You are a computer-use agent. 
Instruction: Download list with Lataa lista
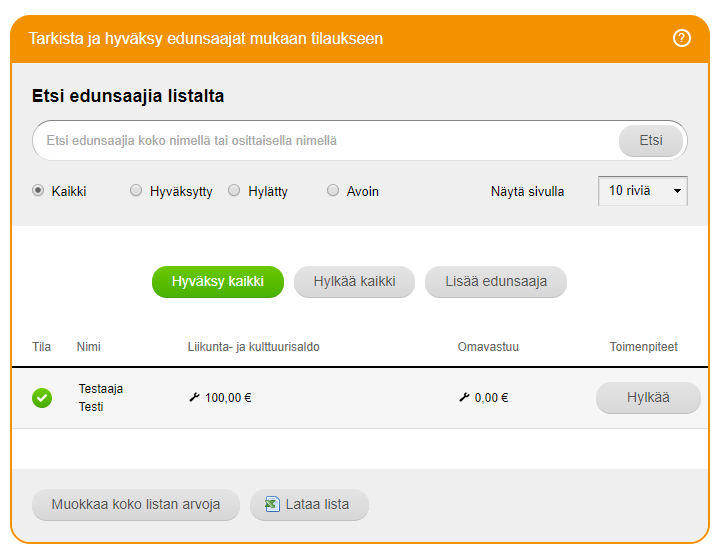coord(309,504)
